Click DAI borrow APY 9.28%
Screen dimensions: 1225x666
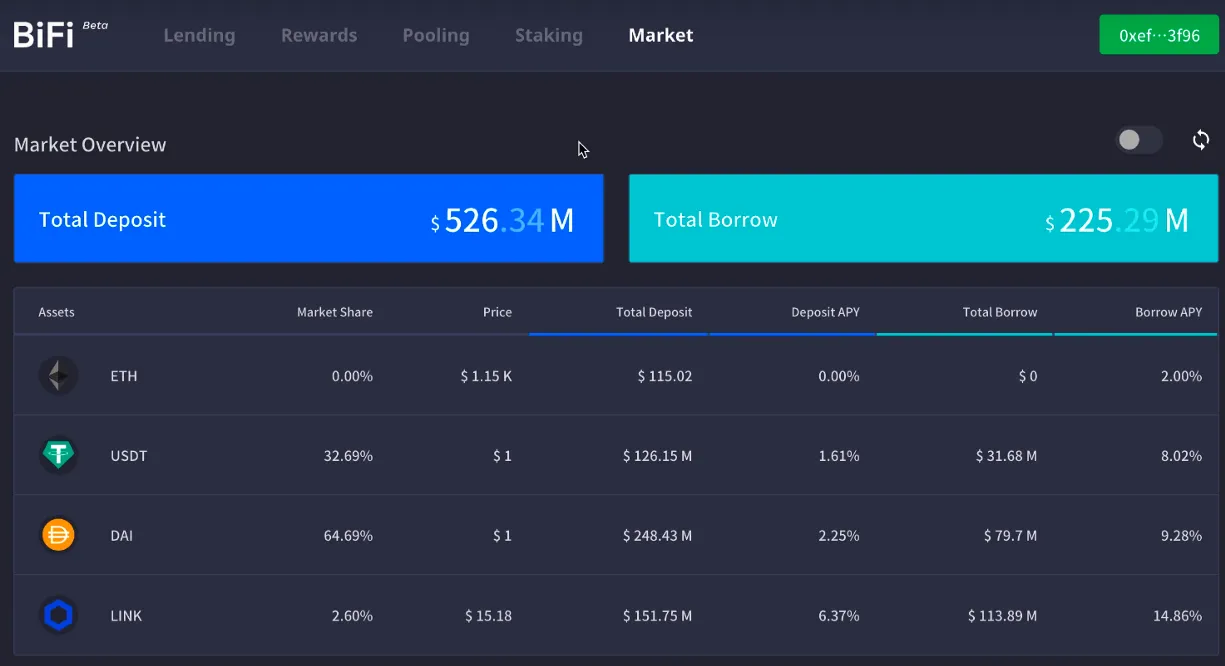coord(1181,536)
